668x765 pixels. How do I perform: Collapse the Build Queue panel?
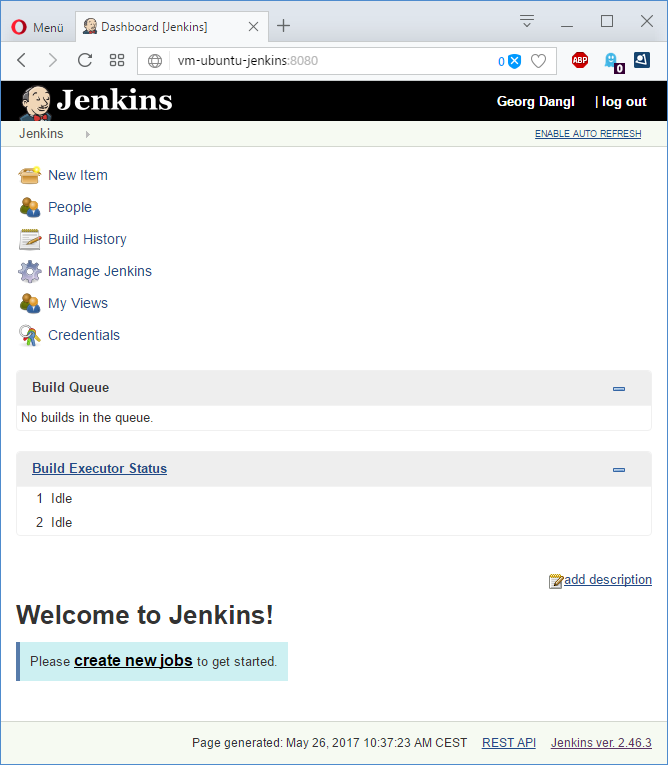619,389
